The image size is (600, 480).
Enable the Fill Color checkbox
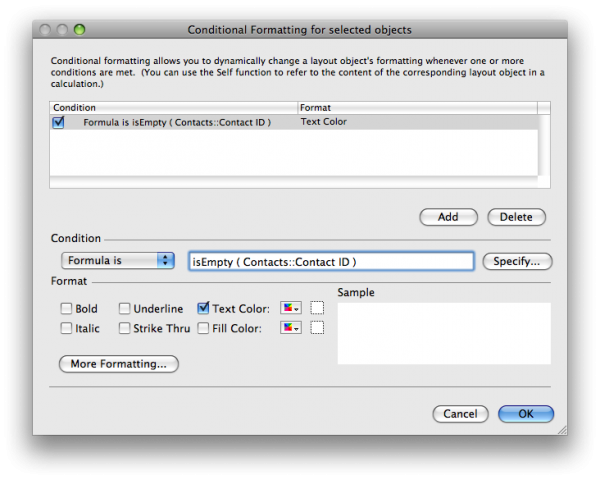203,328
